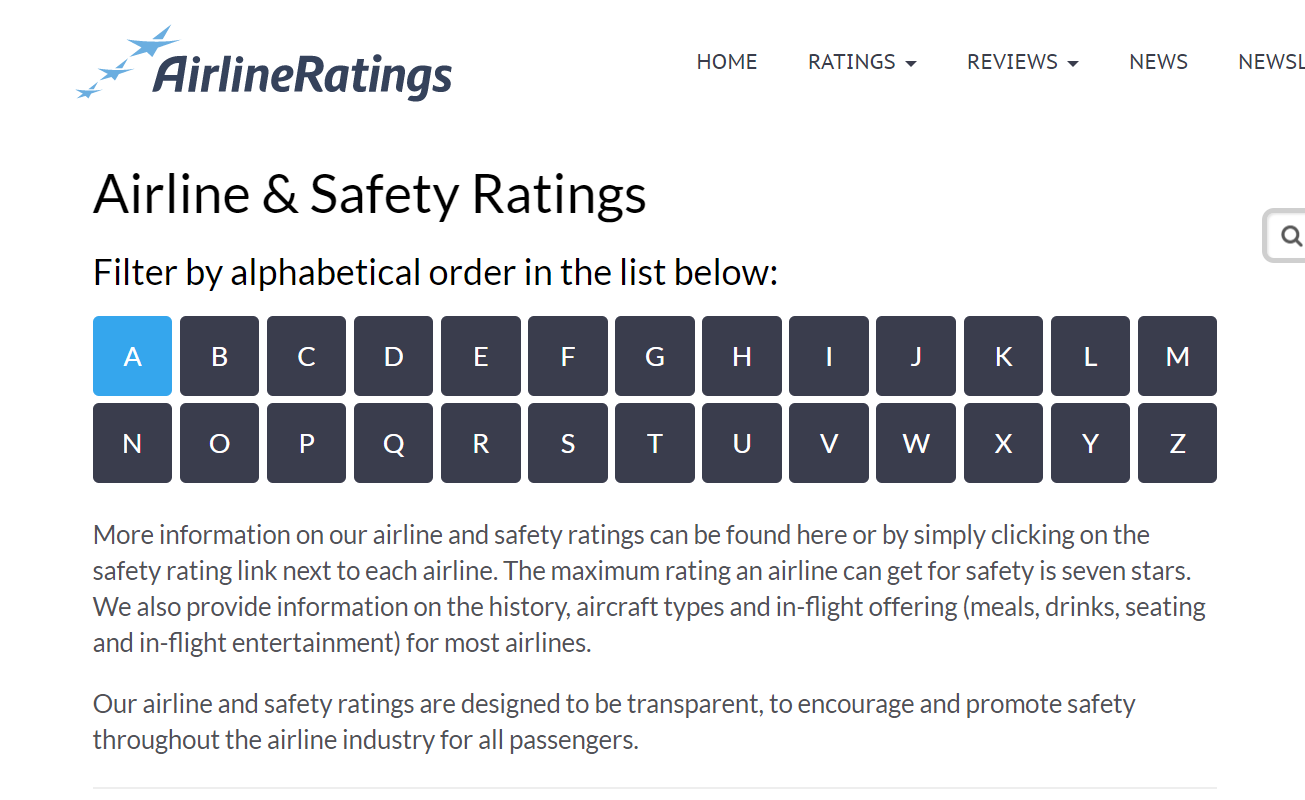The height and width of the screenshot is (800, 1305).
Task: Filter airlines by letter J
Action: click(916, 355)
